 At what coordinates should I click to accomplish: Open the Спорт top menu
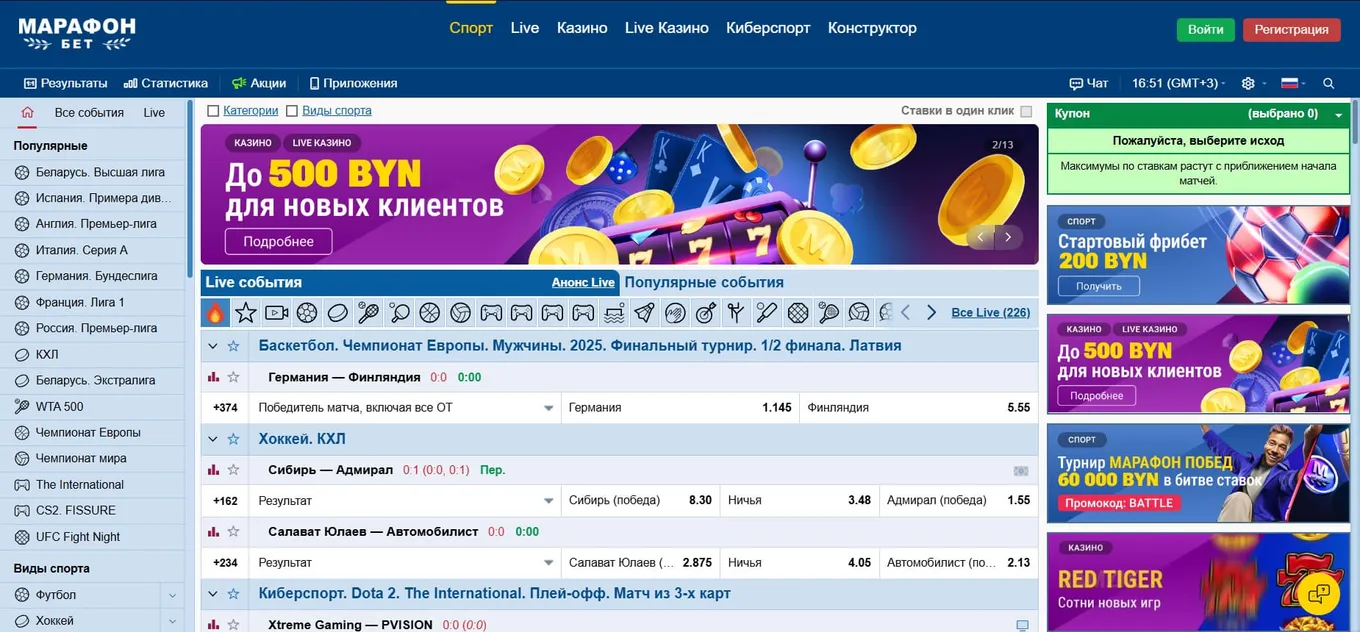pyautogui.click(x=471, y=28)
